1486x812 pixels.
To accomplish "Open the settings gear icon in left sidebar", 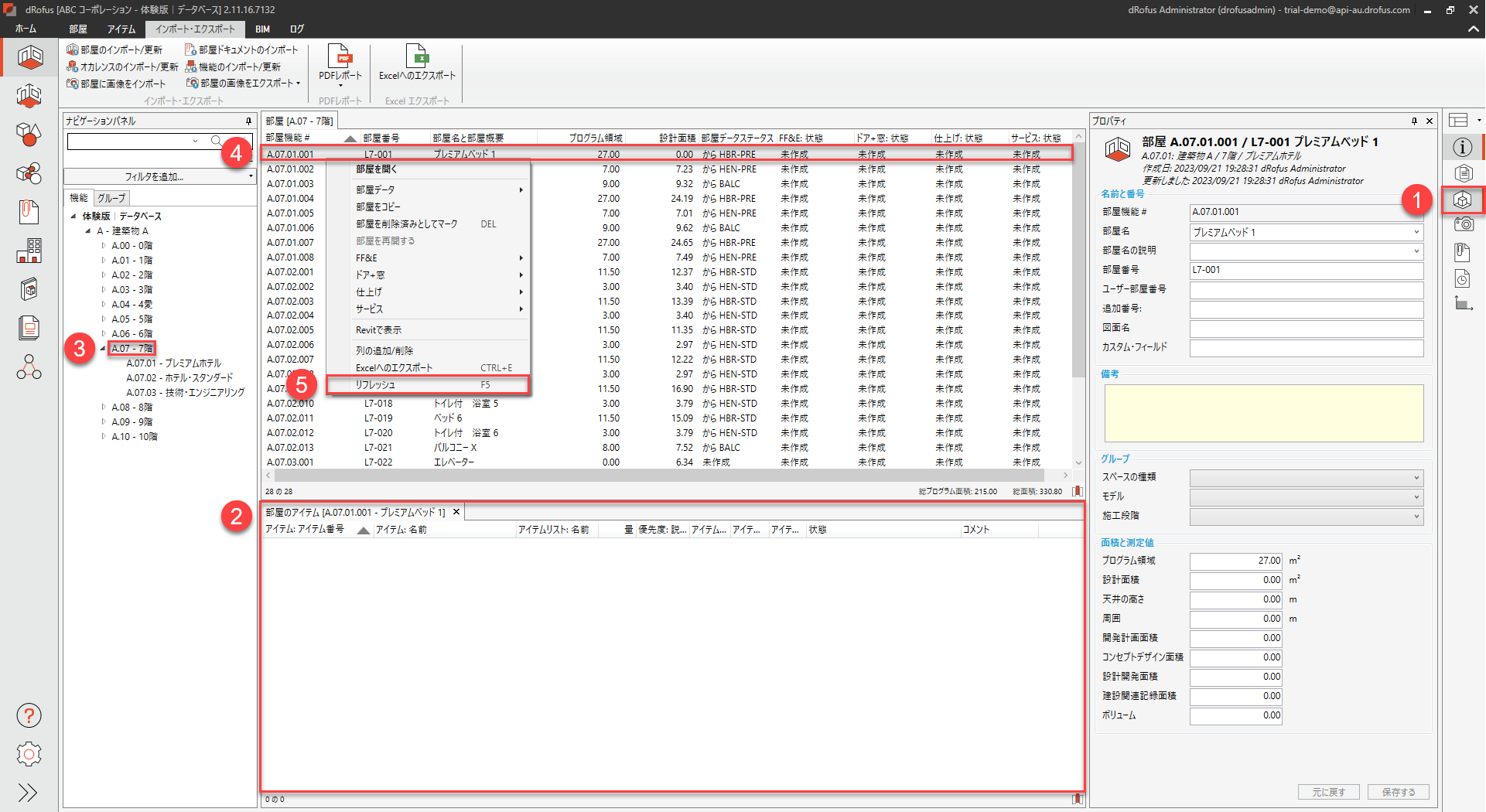I will point(29,754).
